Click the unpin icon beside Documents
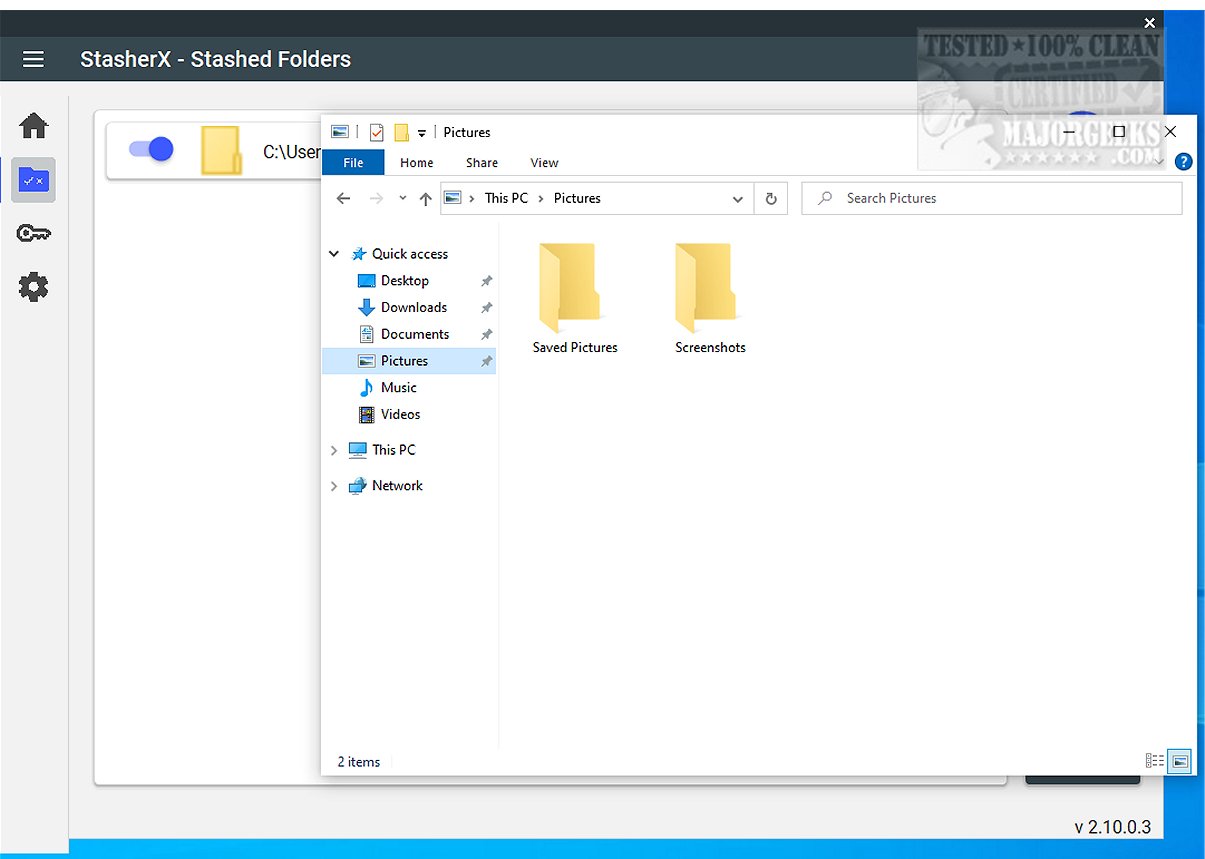Screen dimensions: 1205x859 487,335
